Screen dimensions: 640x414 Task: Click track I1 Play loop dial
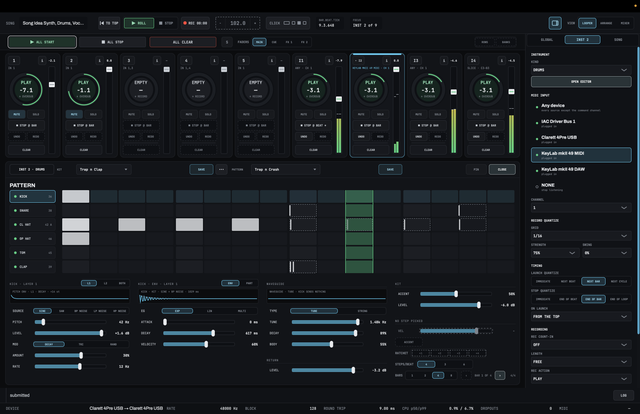click(313, 89)
